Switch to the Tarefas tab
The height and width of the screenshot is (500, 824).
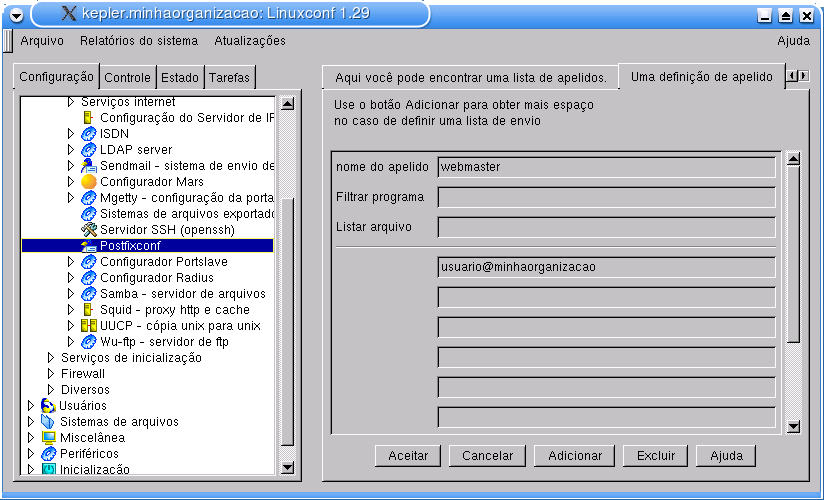coord(229,78)
